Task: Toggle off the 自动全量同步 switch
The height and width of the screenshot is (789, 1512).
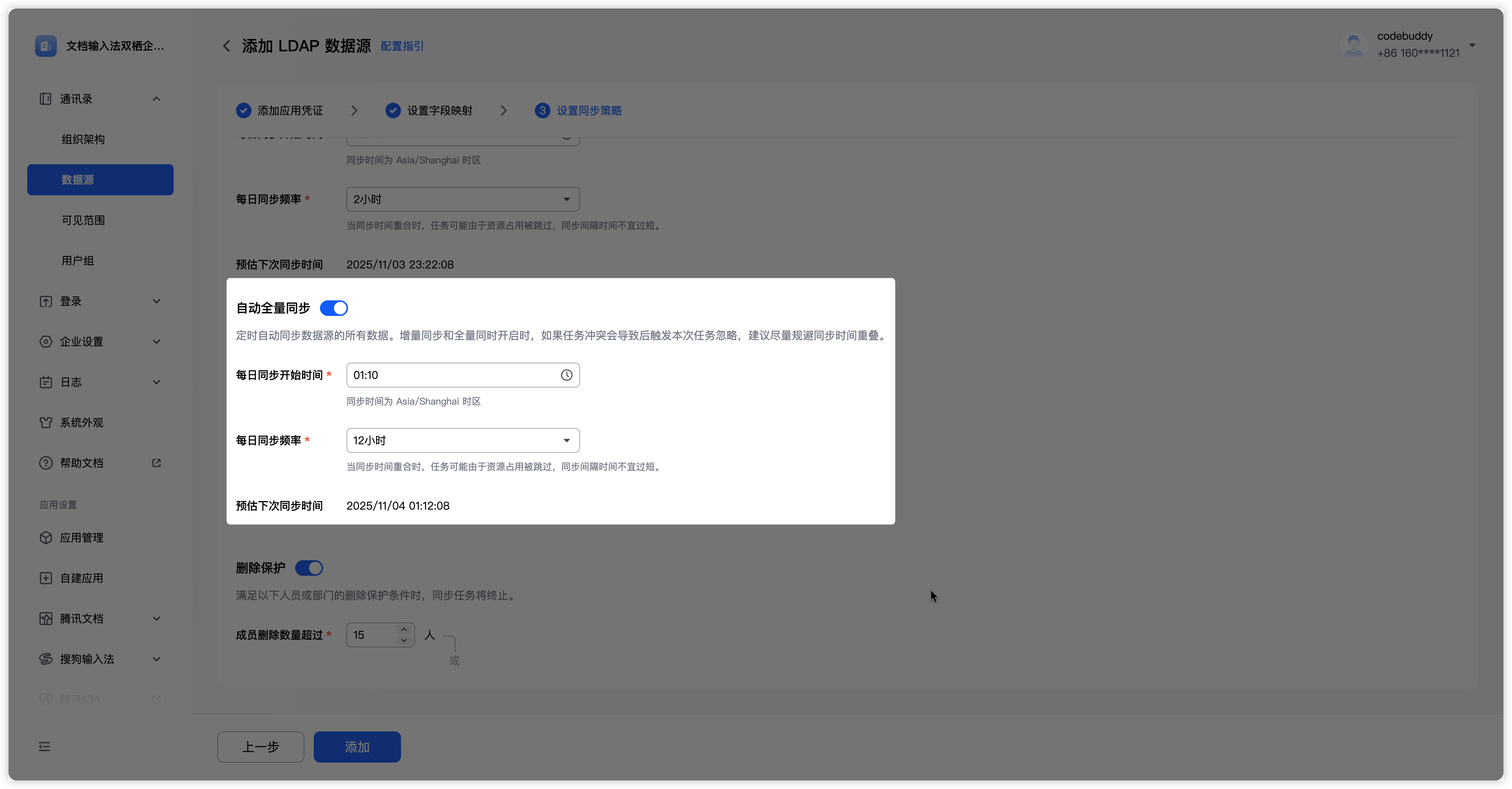Action: (334, 308)
